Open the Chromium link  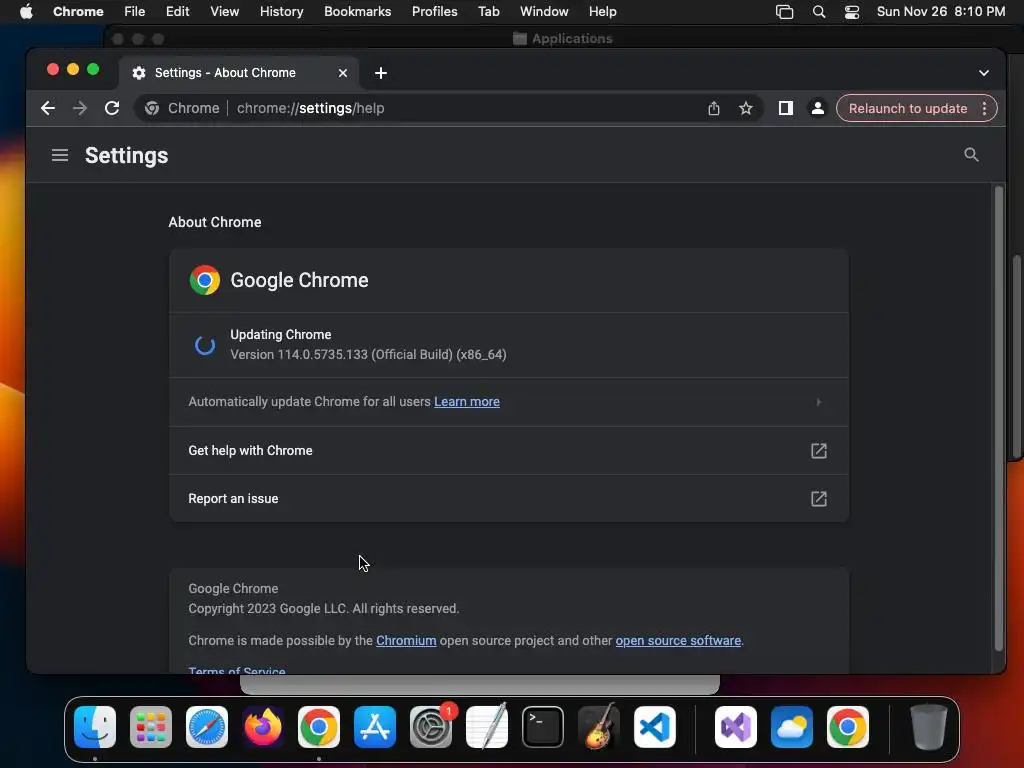406,641
